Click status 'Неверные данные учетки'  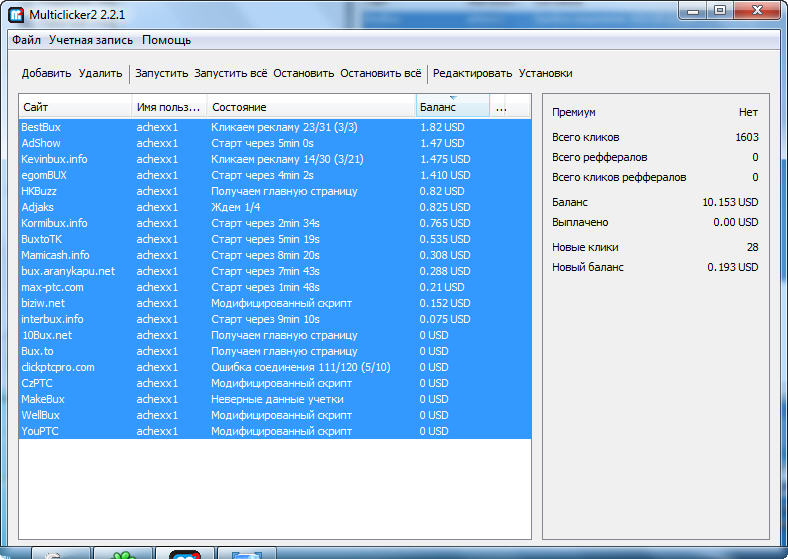[x=277, y=399]
